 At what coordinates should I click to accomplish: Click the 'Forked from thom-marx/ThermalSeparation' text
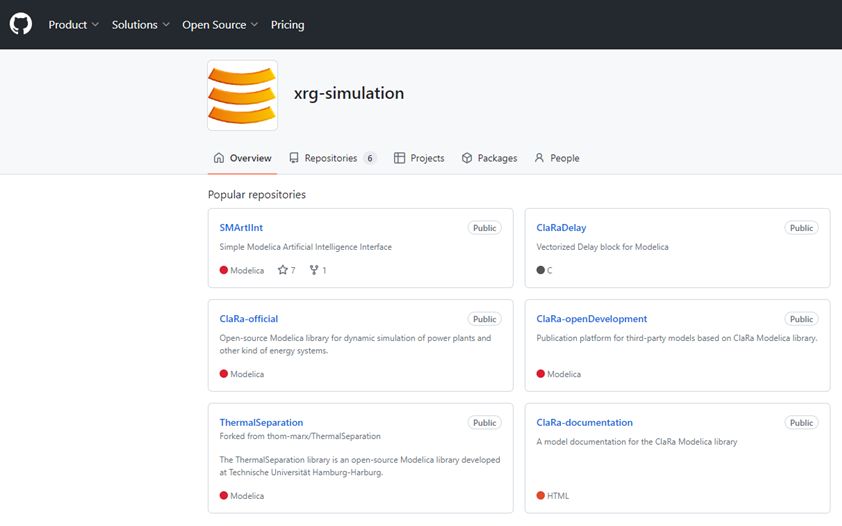click(x=300, y=436)
